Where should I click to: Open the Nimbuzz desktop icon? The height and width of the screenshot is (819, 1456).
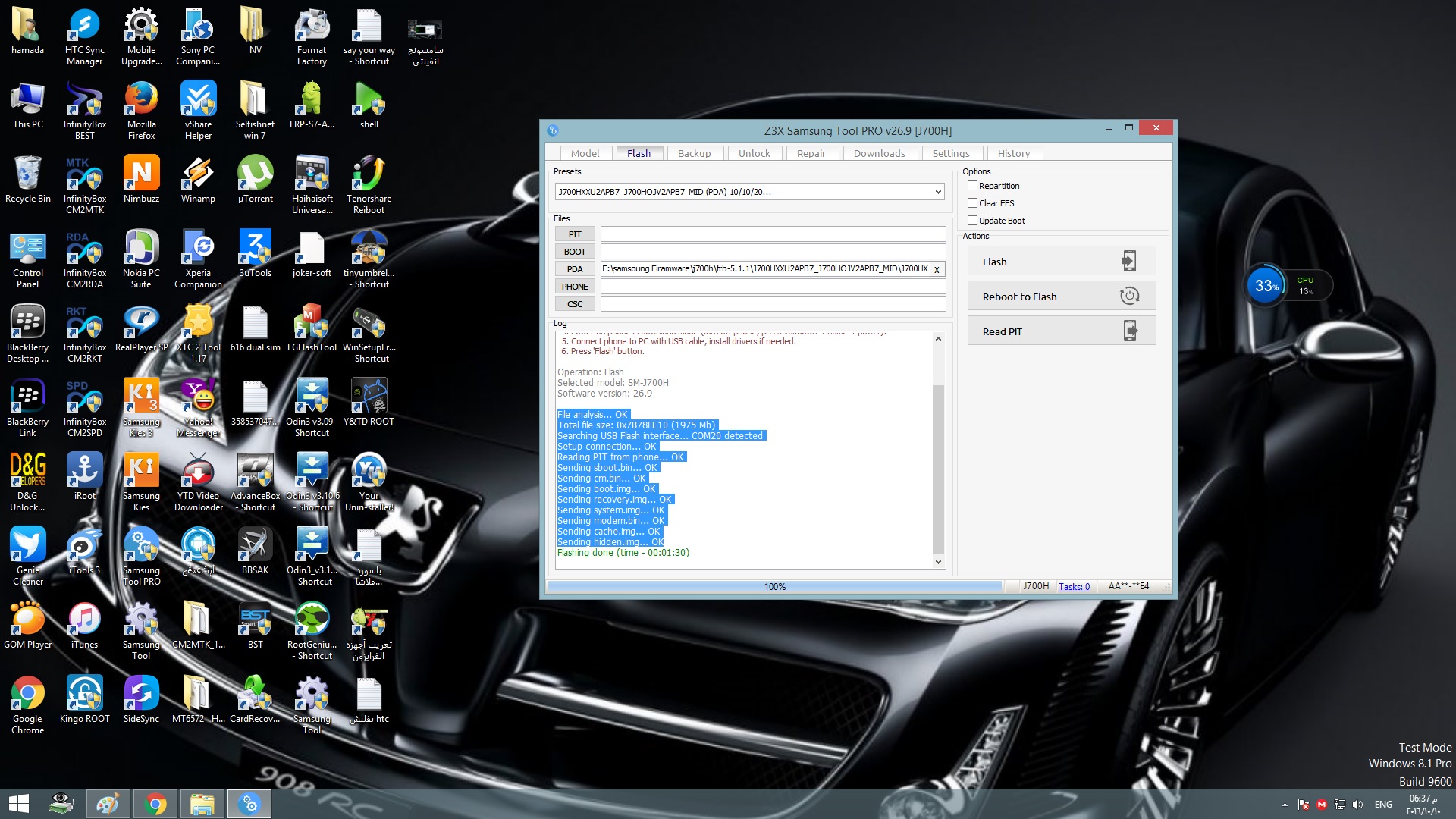point(141,180)
